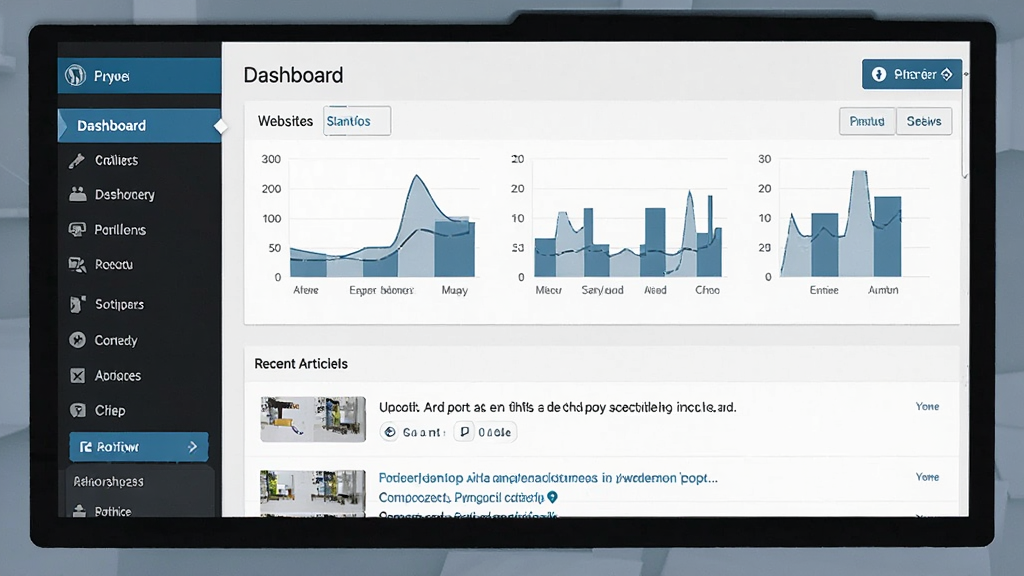1024x576 pixels.
Task: Select the Rehorshpass sidebar entry
Action: point(108,481)
